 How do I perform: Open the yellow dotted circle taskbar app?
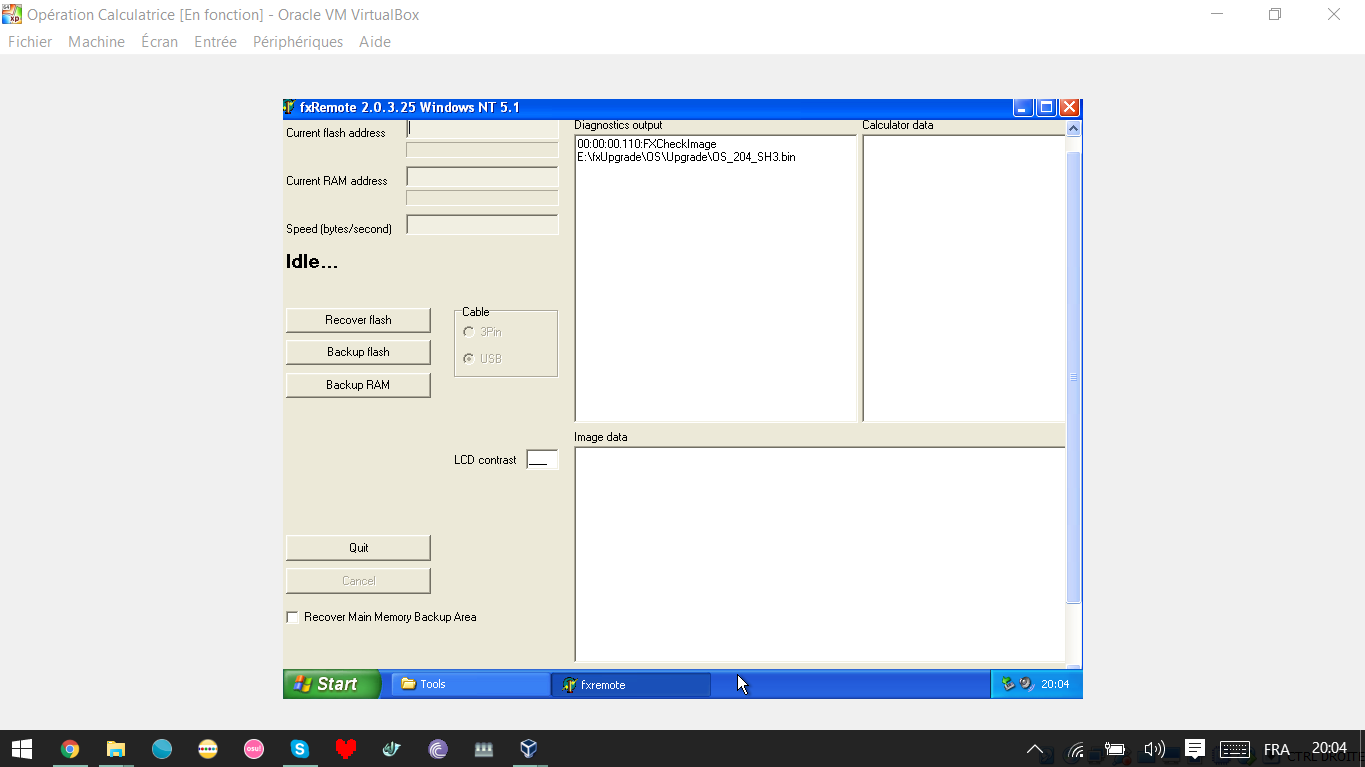tap(208, 748)
